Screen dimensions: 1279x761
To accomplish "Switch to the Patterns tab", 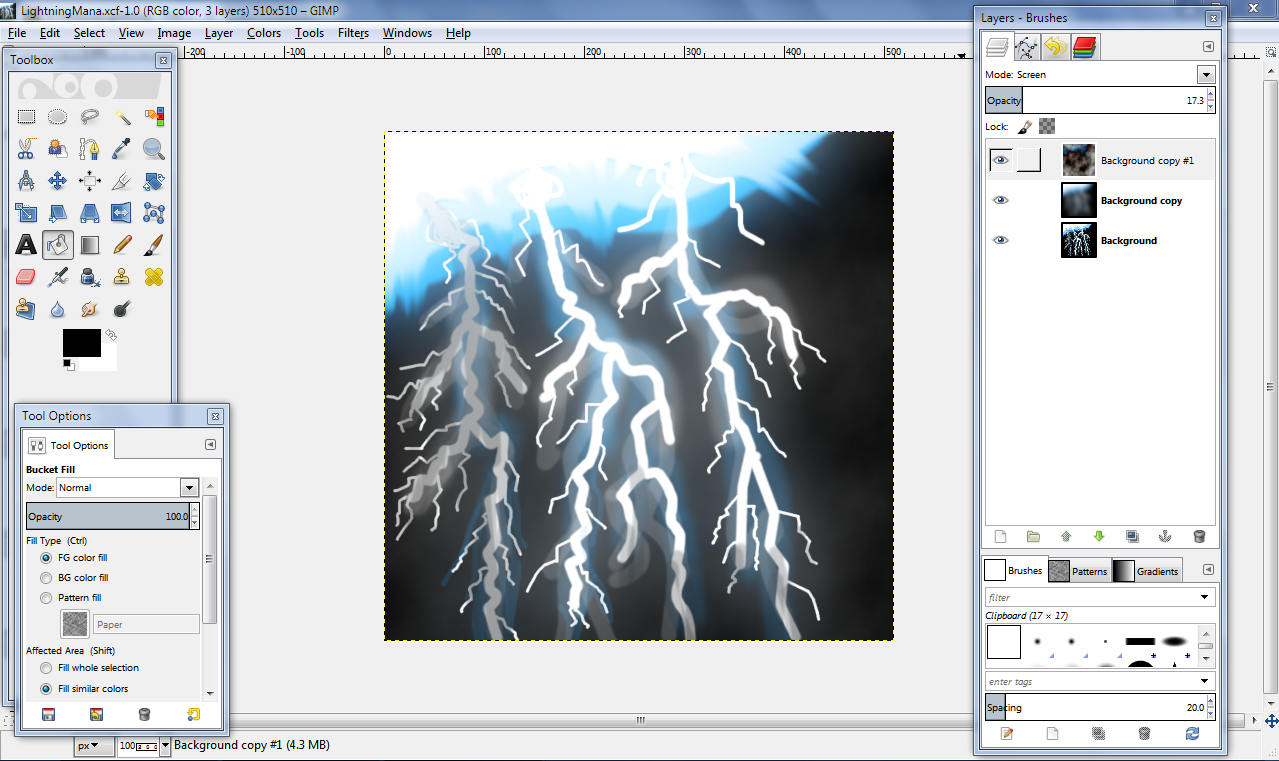I will (1079, 571).
